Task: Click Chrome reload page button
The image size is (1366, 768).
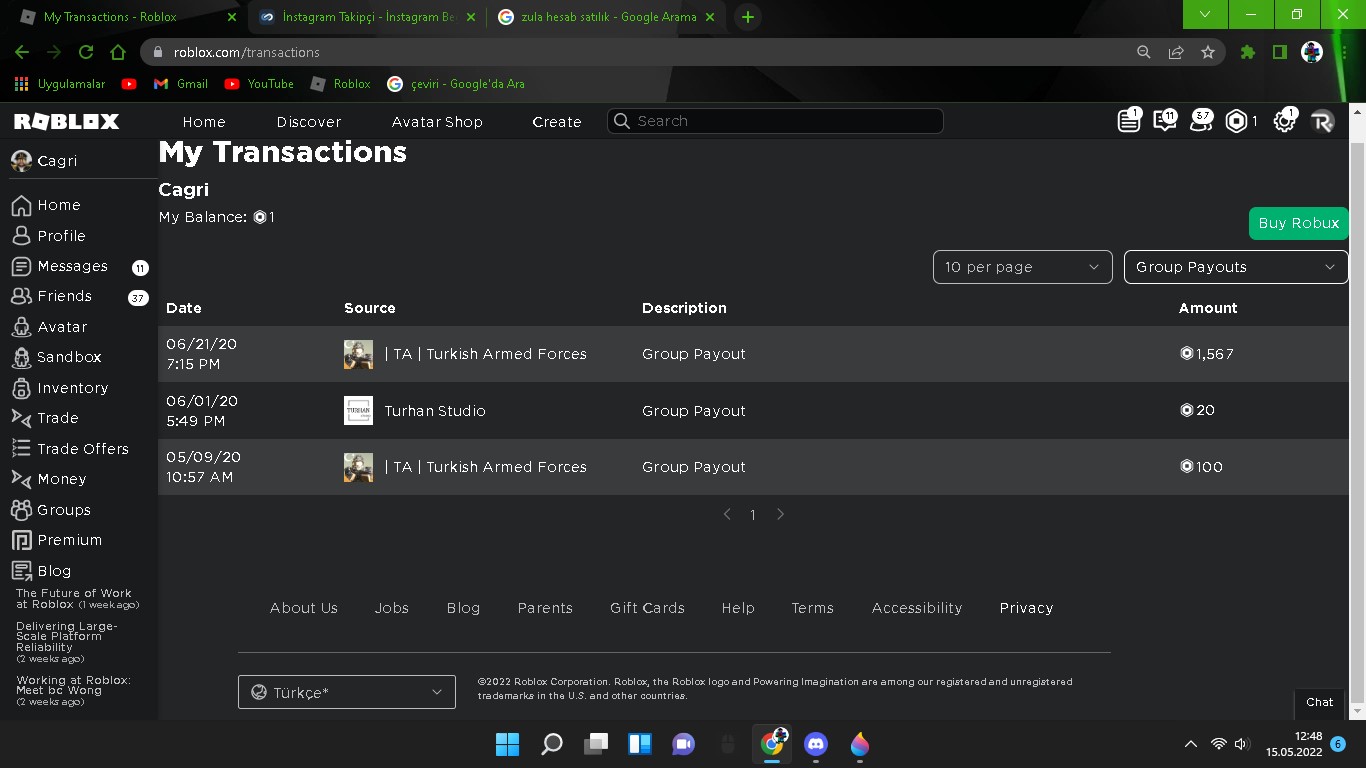Action: (86, 52)
